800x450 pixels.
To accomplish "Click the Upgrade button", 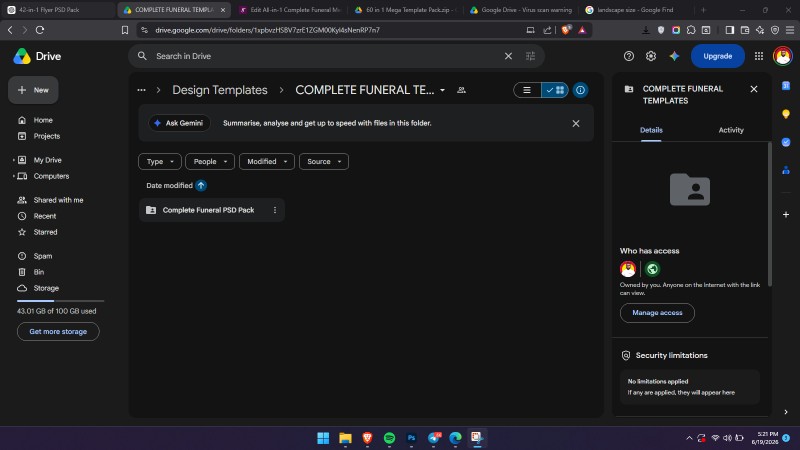I will pyautogui.click(x=717, y=56).
